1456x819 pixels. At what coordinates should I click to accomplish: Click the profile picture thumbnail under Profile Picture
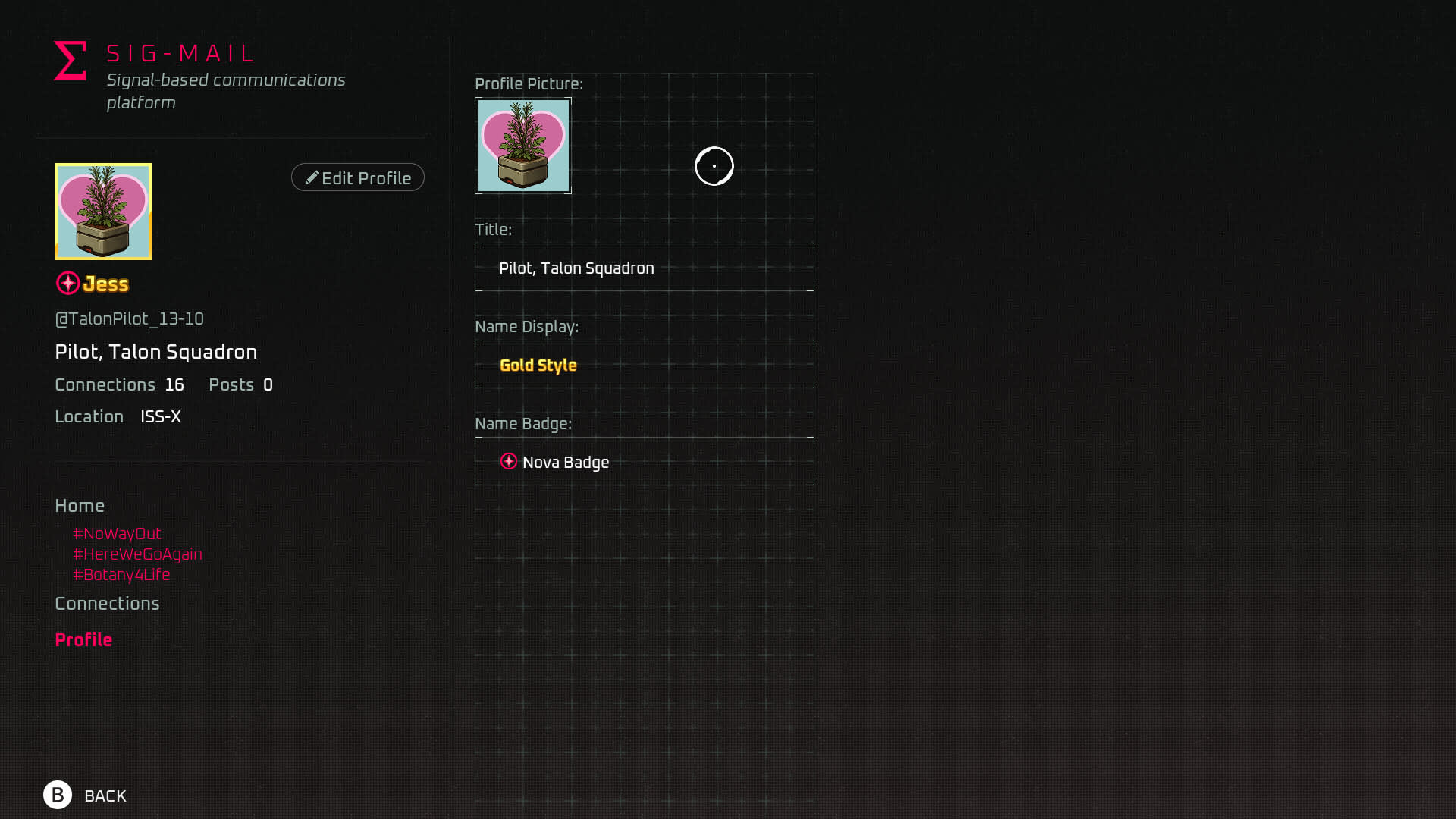tap(523, 146)
